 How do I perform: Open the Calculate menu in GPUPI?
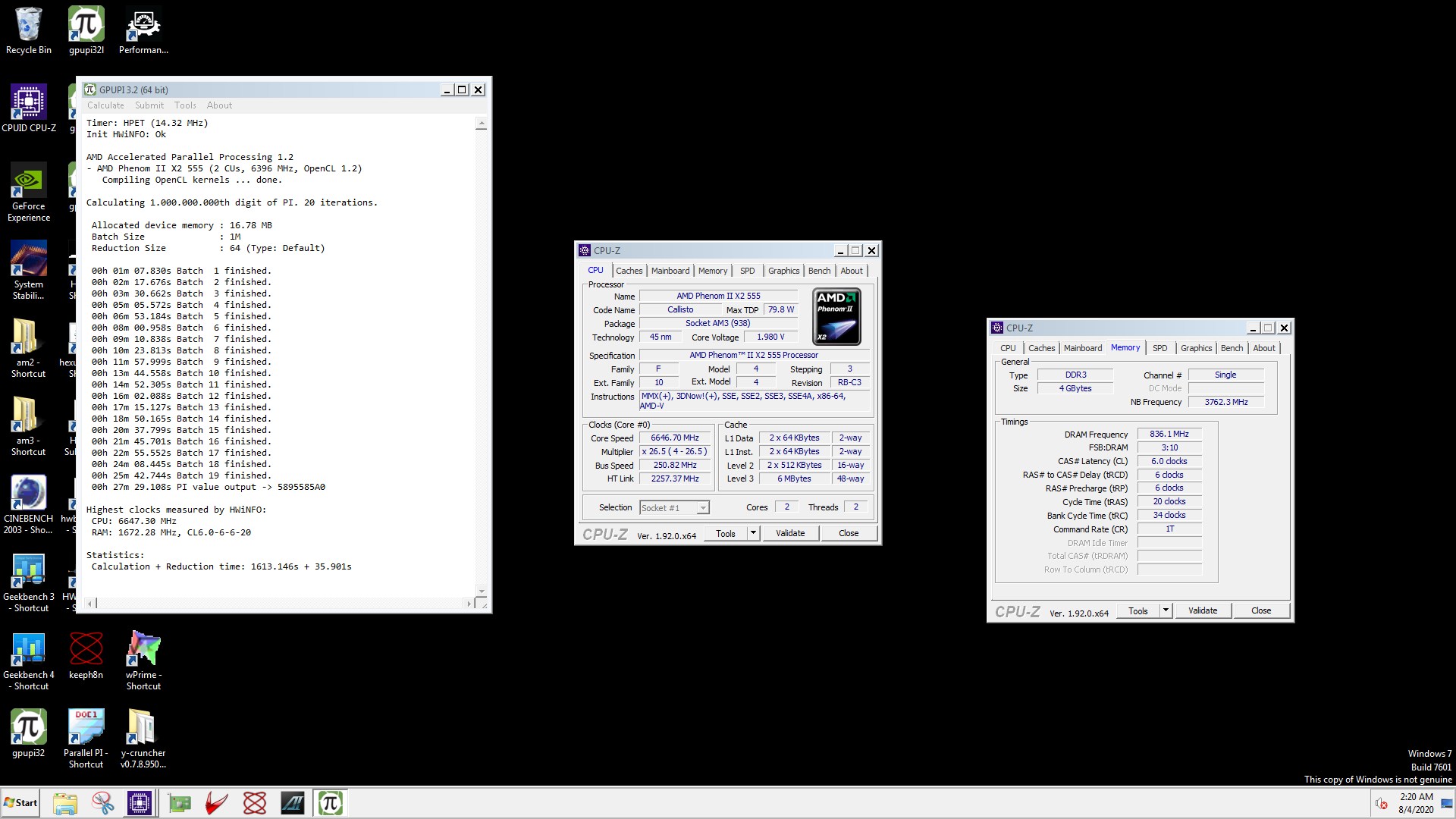(x=105, y=105)
